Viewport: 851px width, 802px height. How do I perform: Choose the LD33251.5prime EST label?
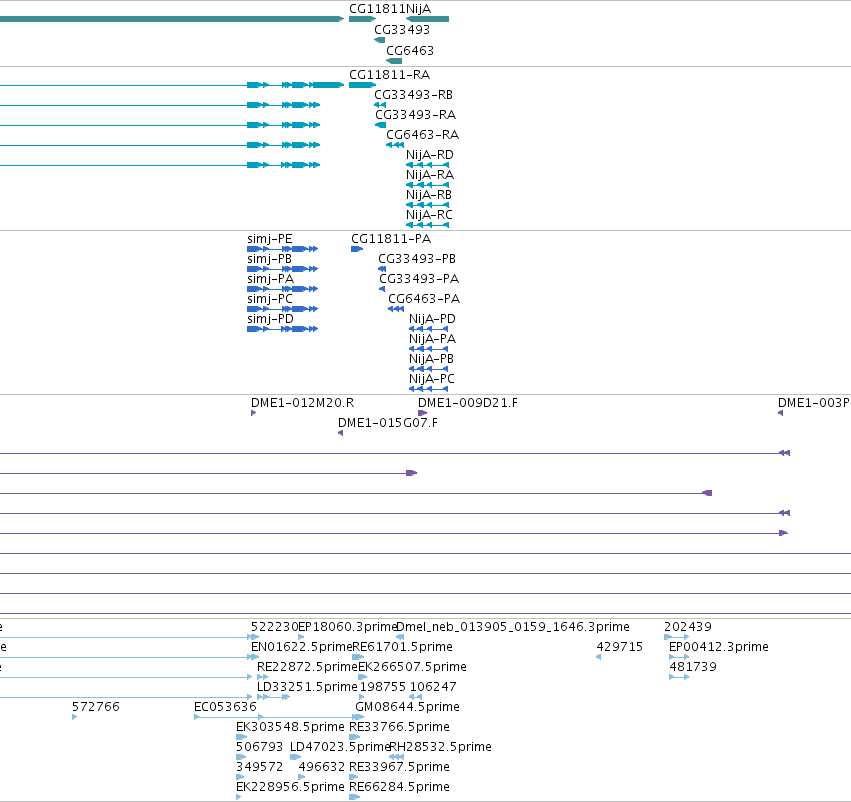coord(307,687)
